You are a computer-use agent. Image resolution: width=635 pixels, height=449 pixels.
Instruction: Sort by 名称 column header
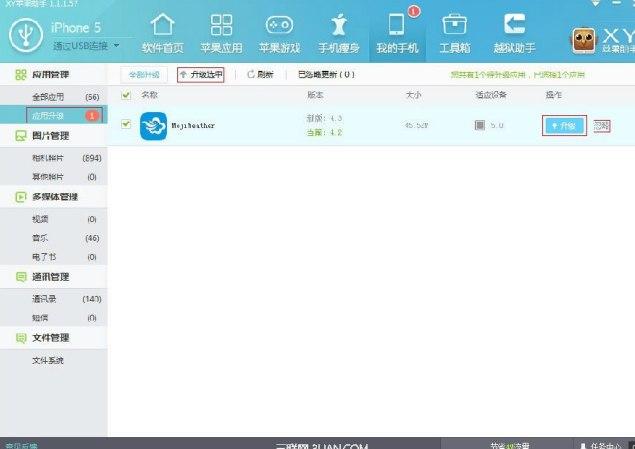coord(149,95)
